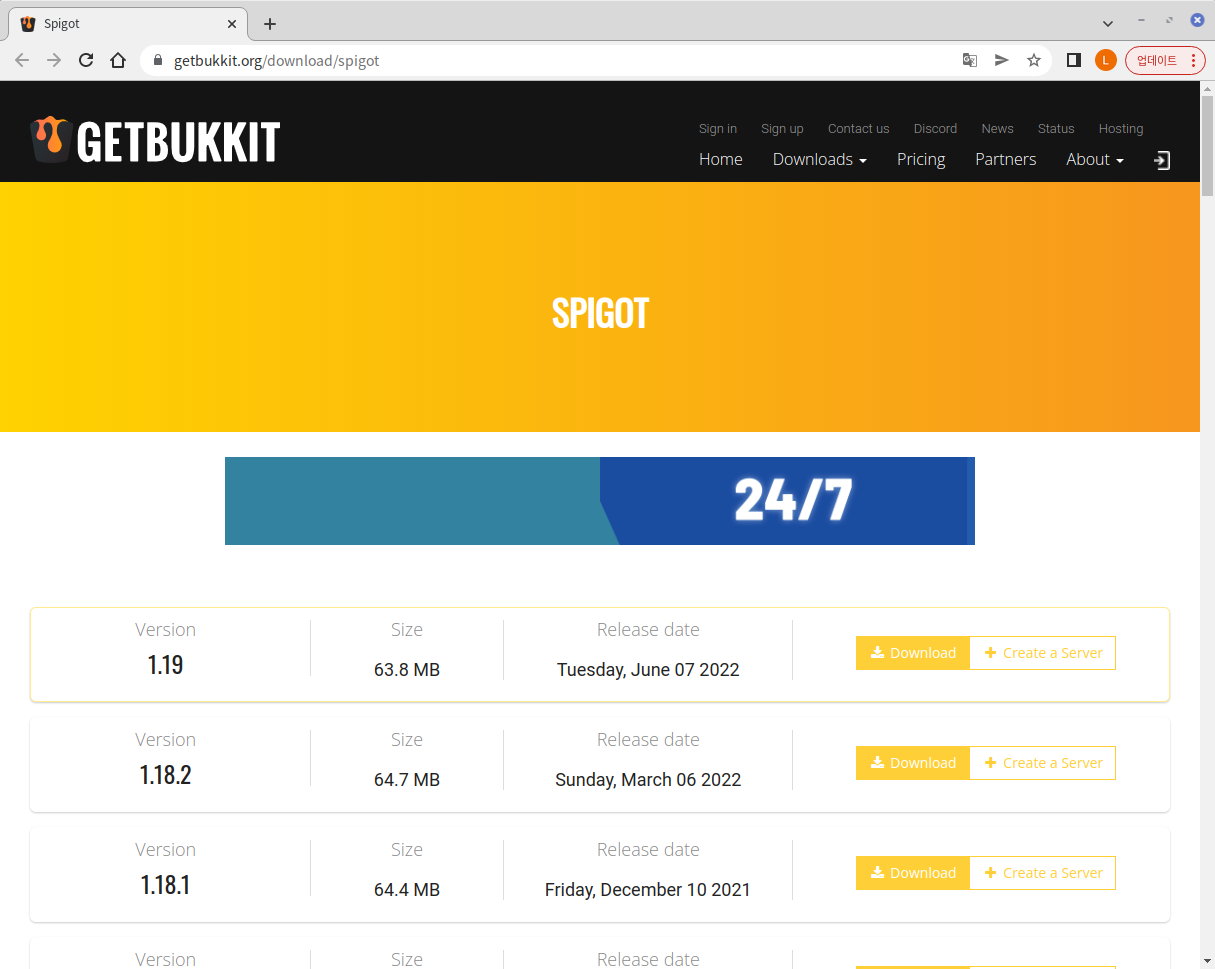This screenshot has width=1215, height=969.
Task: Click the Sign in link
Action: (718, 128)
